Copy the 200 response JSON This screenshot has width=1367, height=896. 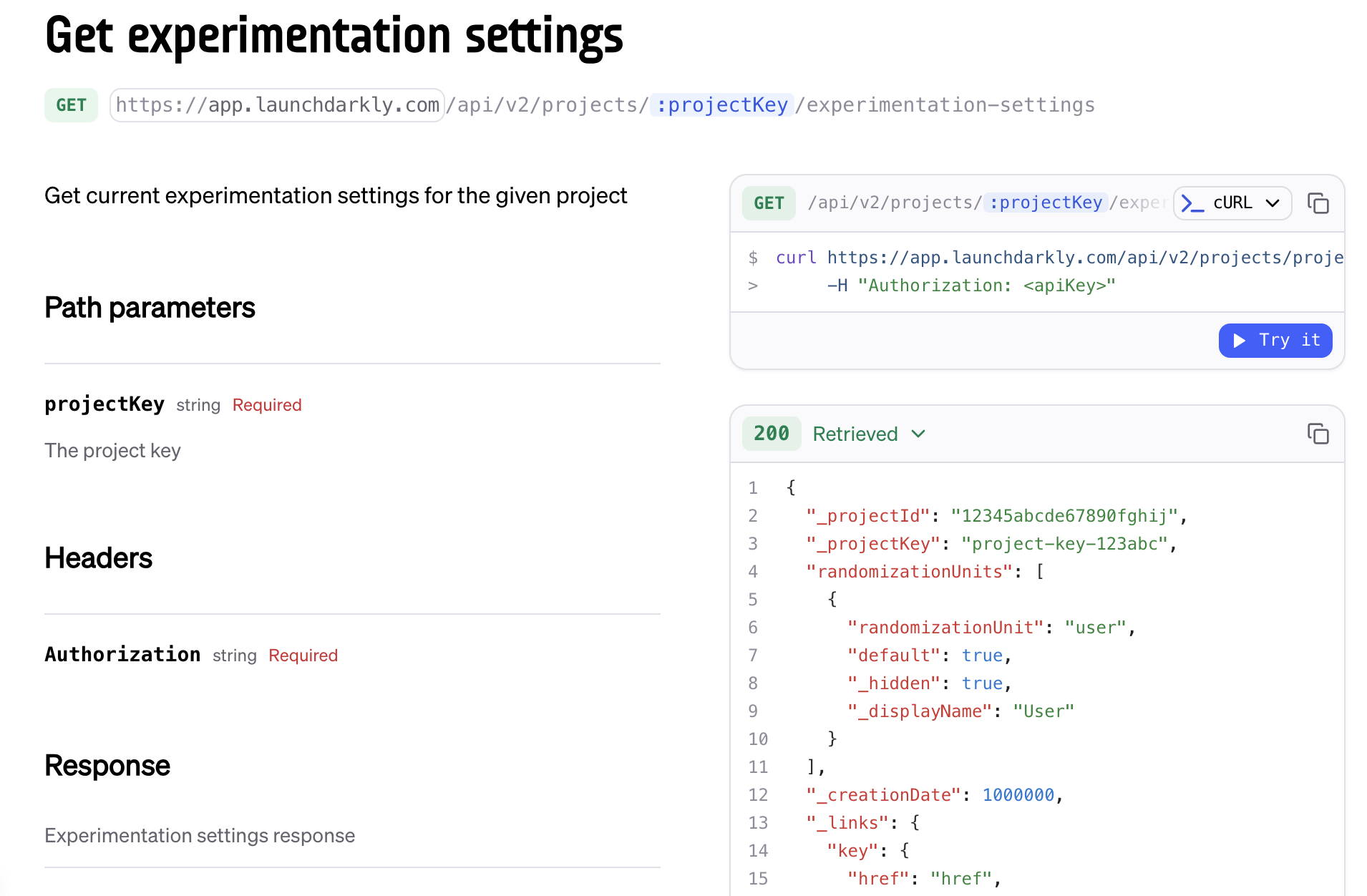coord(1318,434)
